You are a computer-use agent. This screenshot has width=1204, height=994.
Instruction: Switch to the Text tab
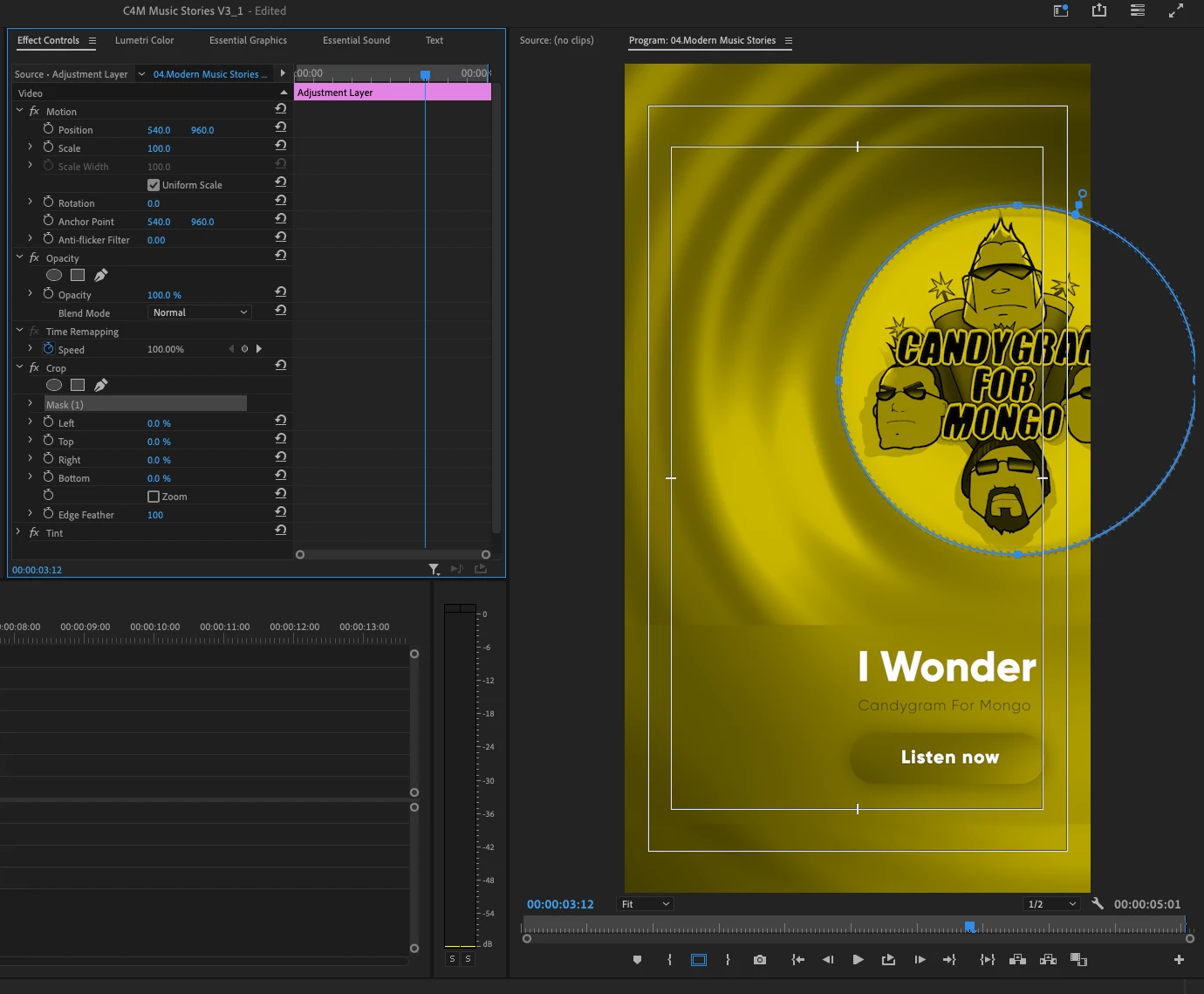point(434,40)
